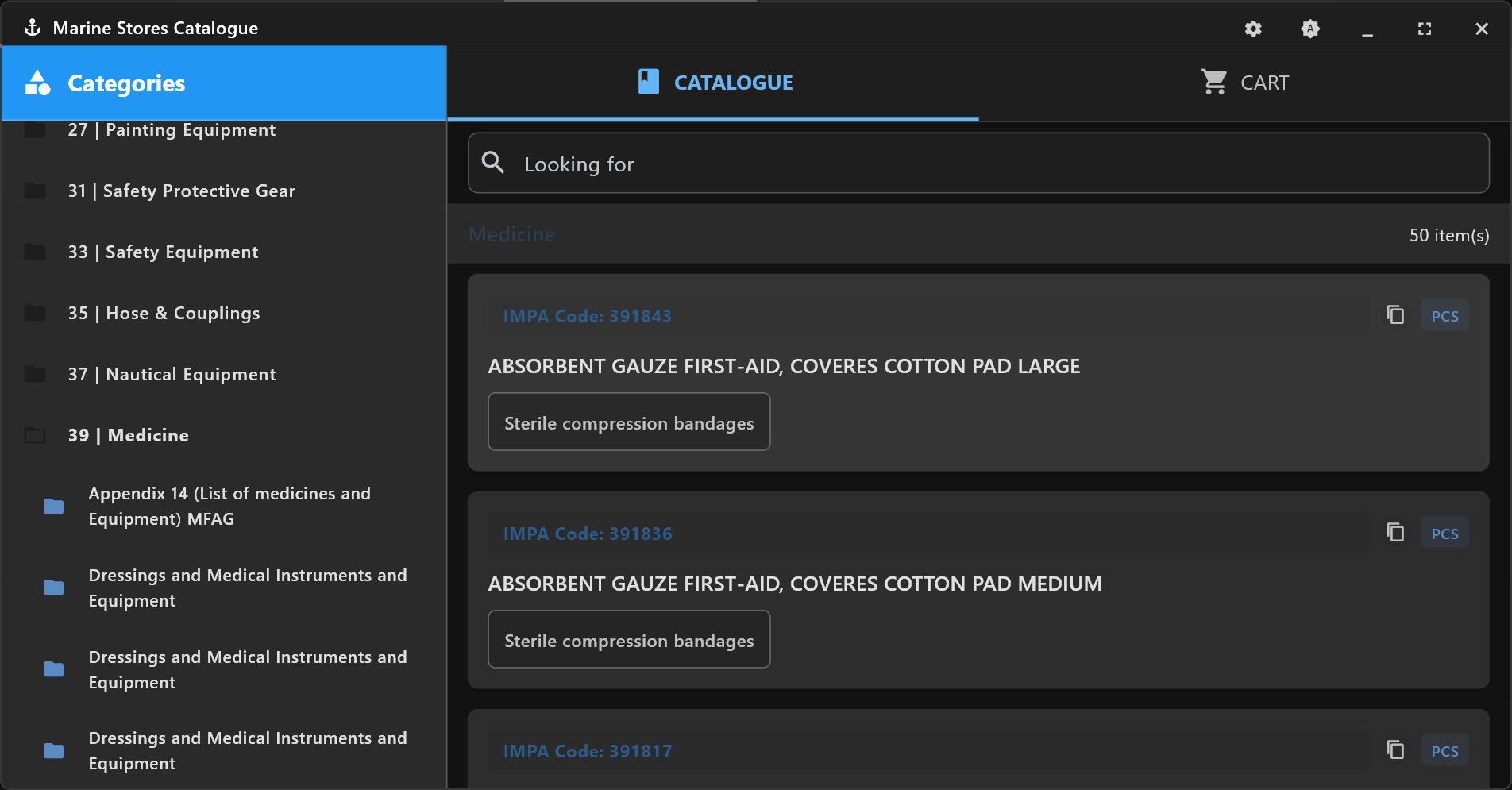Click blue folder icon for Appendix 14
Viewport: 1512px width, 790px height.
coord(54,506)
